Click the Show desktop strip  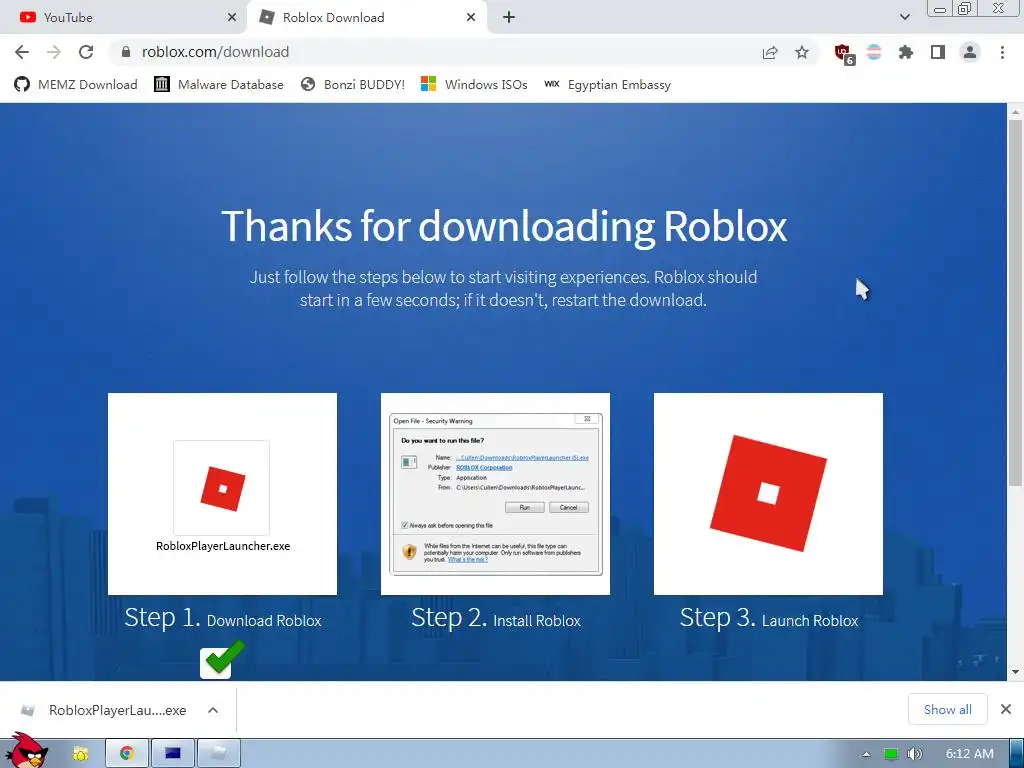1016,754
